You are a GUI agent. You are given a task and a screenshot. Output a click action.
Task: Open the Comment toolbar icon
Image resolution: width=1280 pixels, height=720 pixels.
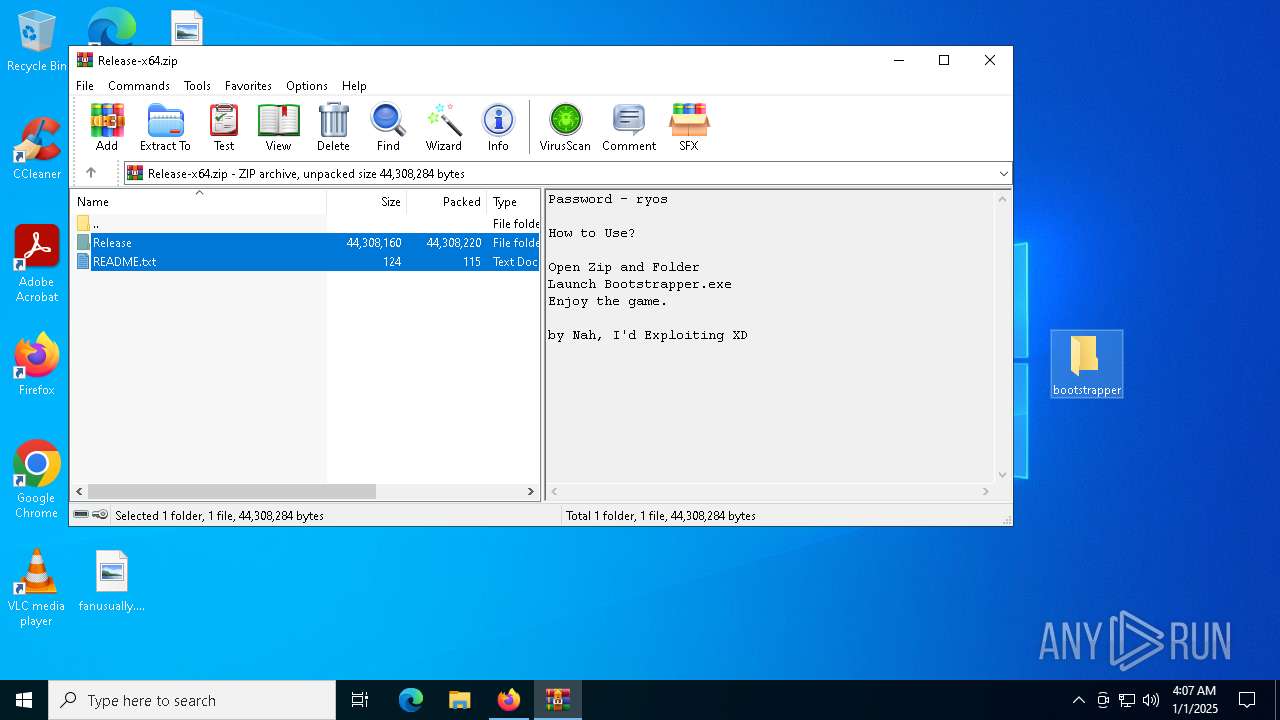[x=629, y=127]
